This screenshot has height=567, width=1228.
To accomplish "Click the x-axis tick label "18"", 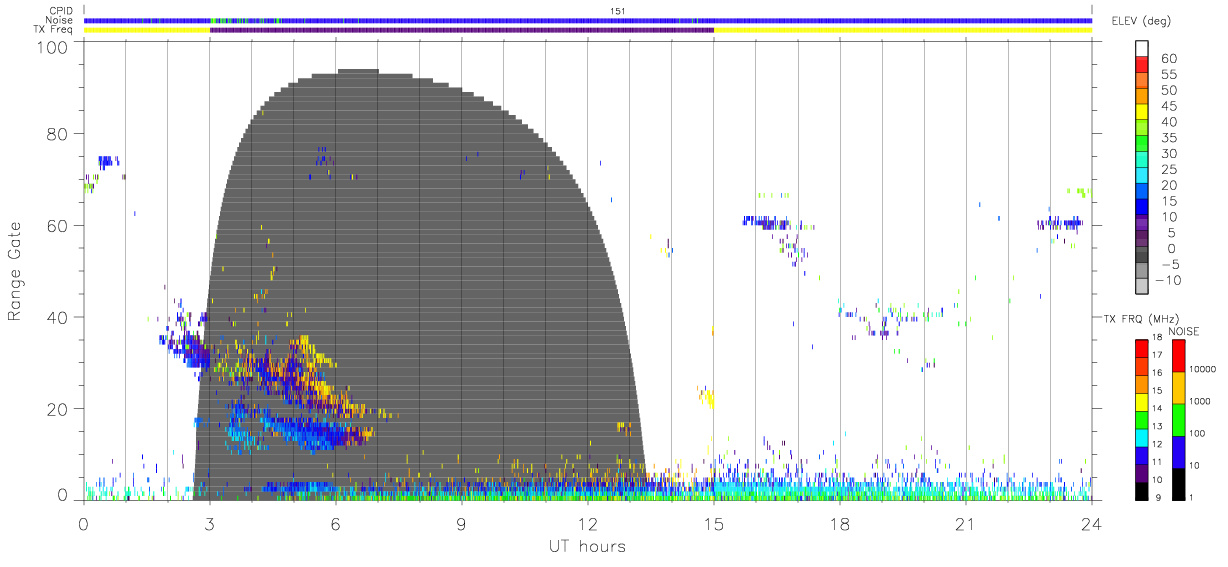I will click(839, 523).
